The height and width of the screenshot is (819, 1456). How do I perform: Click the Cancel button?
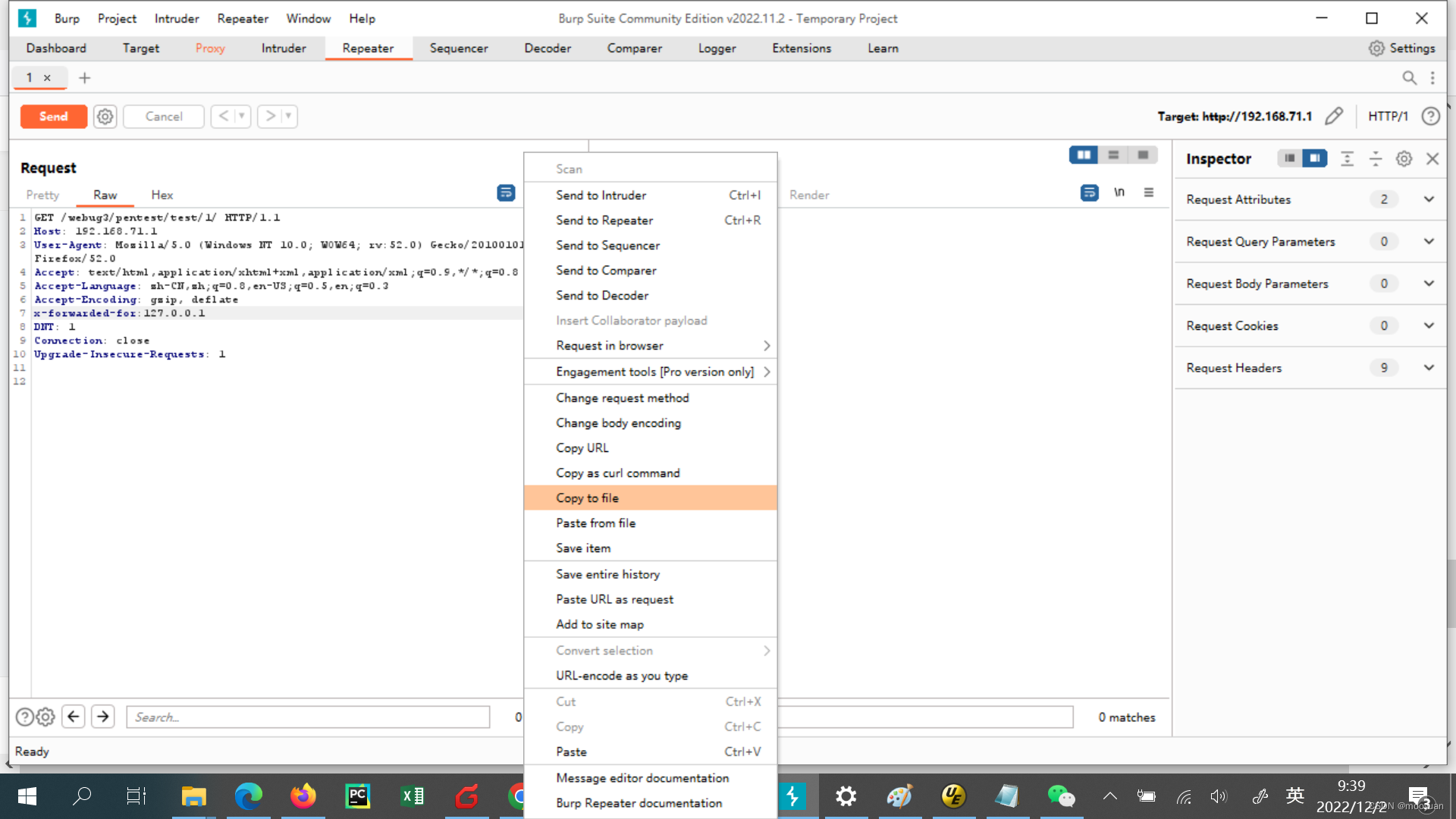tap(164, 116)
